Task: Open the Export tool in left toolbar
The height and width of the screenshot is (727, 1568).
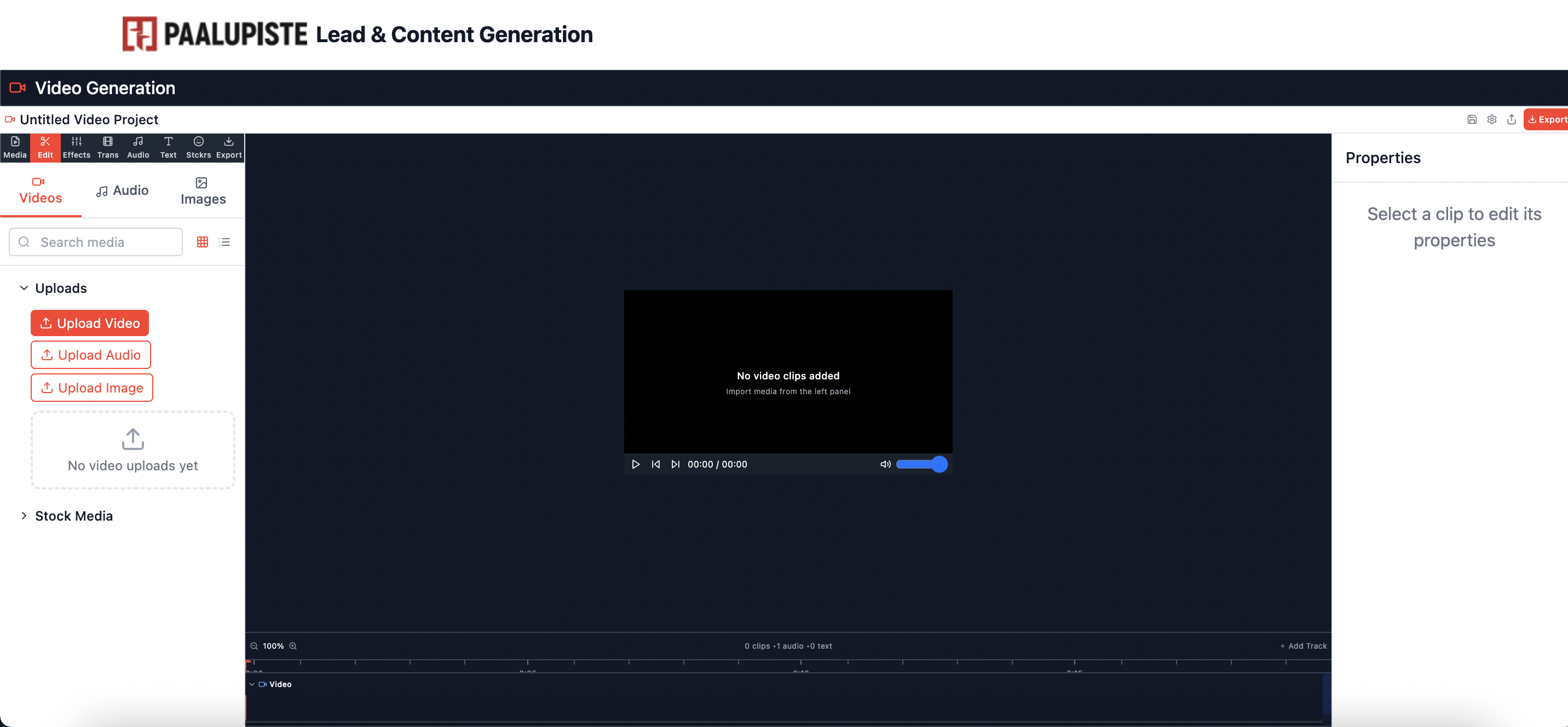Action: pyautogui.click(x=229, y=147)
